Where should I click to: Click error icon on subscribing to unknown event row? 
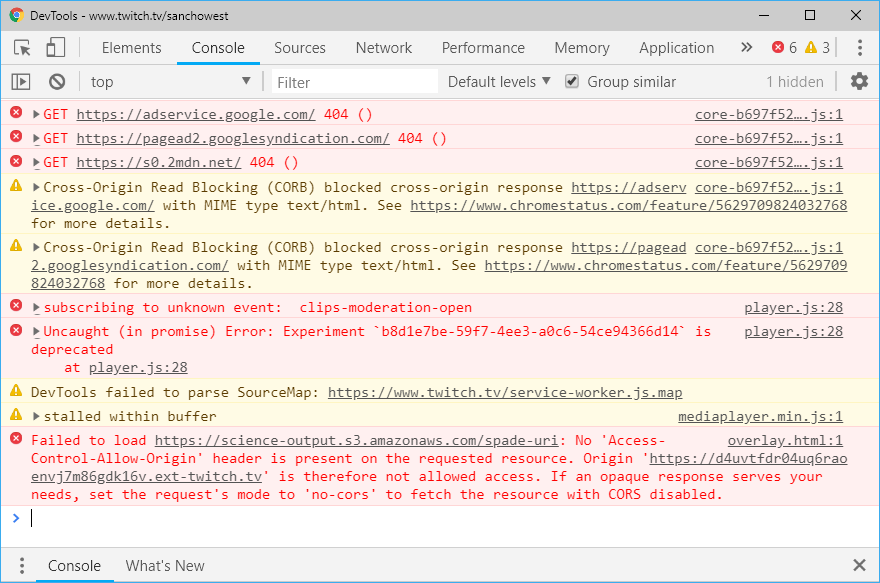tap(16, 306)
